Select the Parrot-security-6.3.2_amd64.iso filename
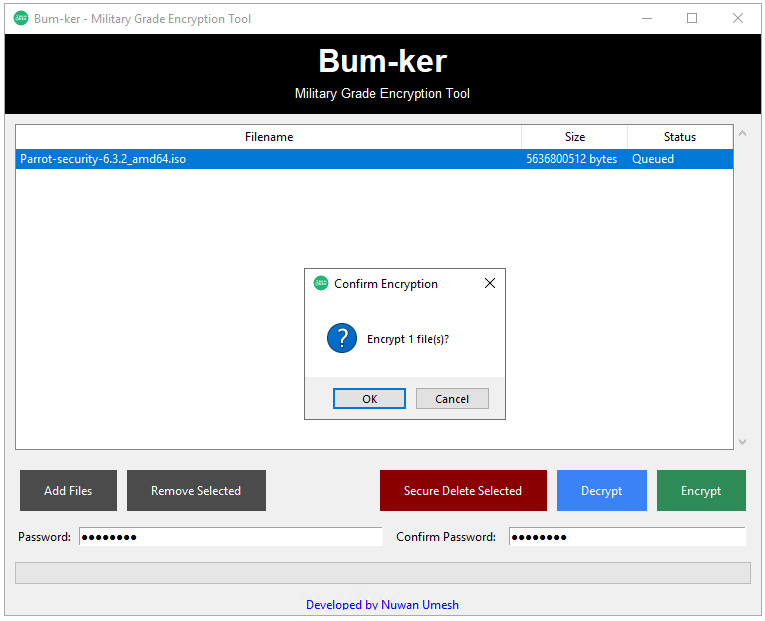Screen dimensions: 765x621 (103, 159)
